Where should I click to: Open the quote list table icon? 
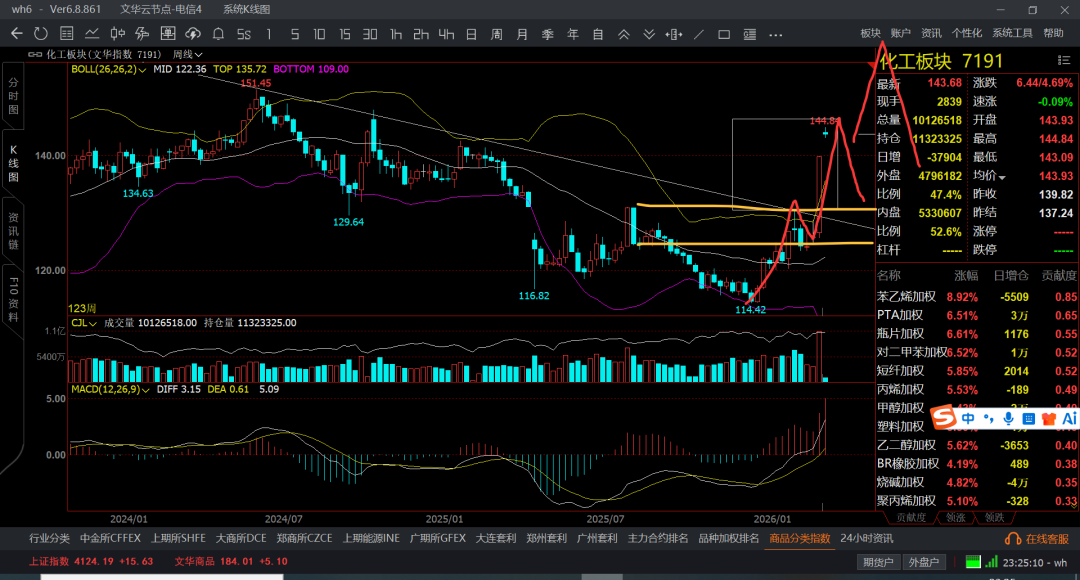[67, 34]
